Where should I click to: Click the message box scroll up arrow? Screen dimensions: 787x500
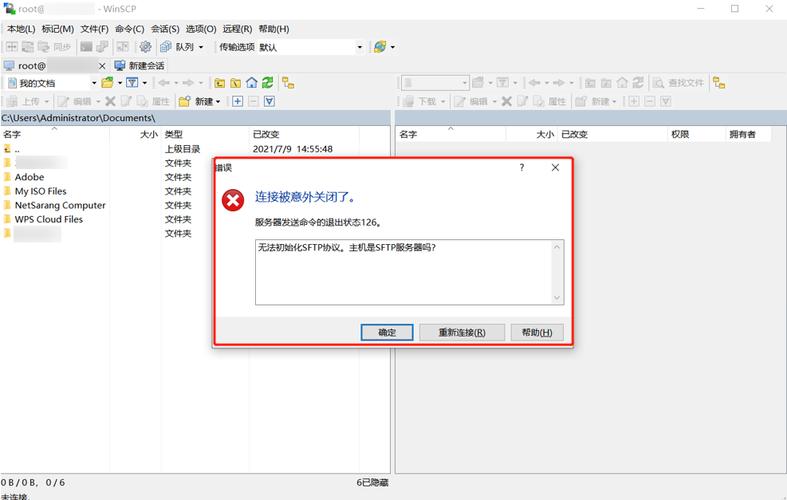(557, 246)
